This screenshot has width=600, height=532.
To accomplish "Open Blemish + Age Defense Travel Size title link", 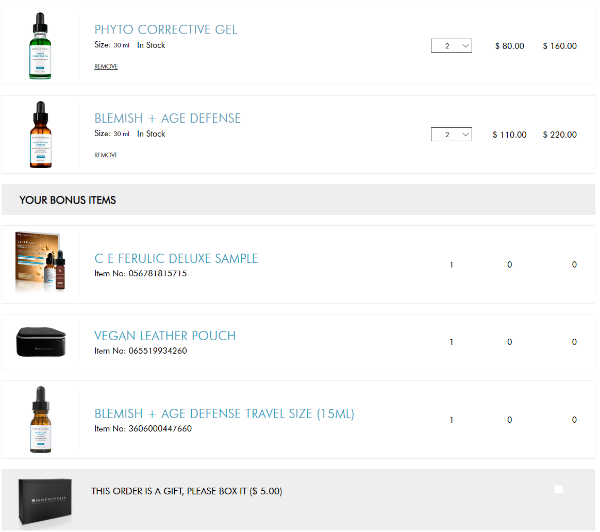I will point(224,414).
